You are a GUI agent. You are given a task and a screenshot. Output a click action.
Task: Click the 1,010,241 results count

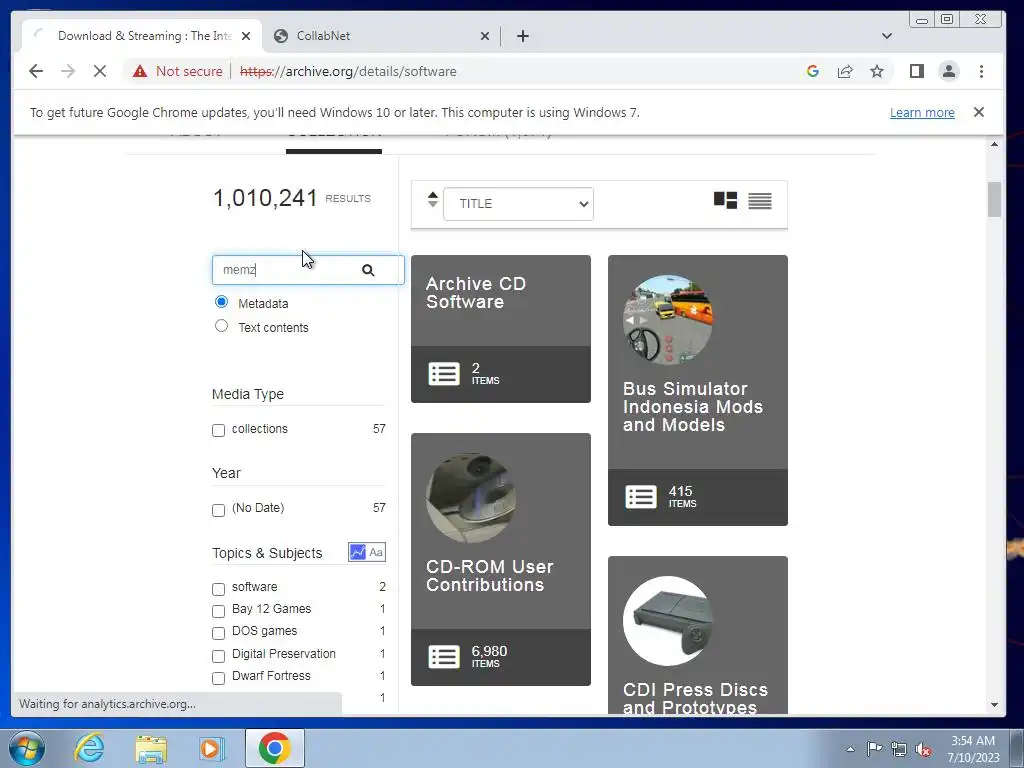(265, 198)
